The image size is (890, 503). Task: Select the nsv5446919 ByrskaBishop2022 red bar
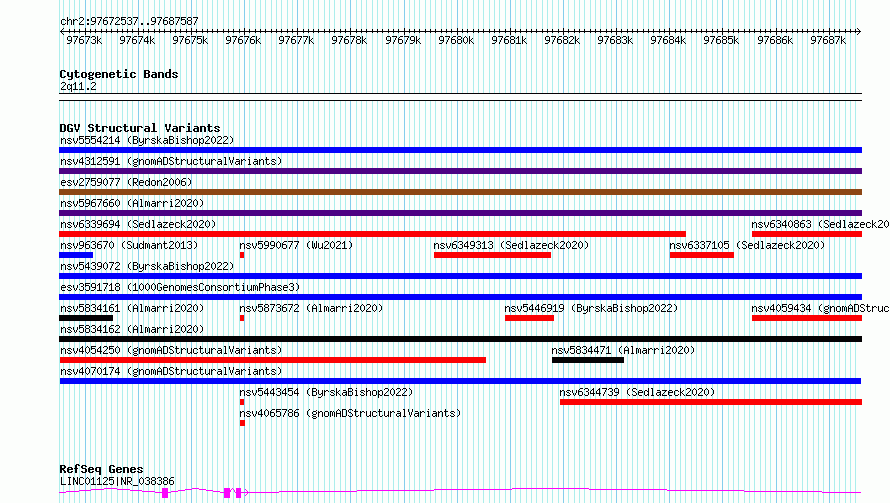coord(530,318)
